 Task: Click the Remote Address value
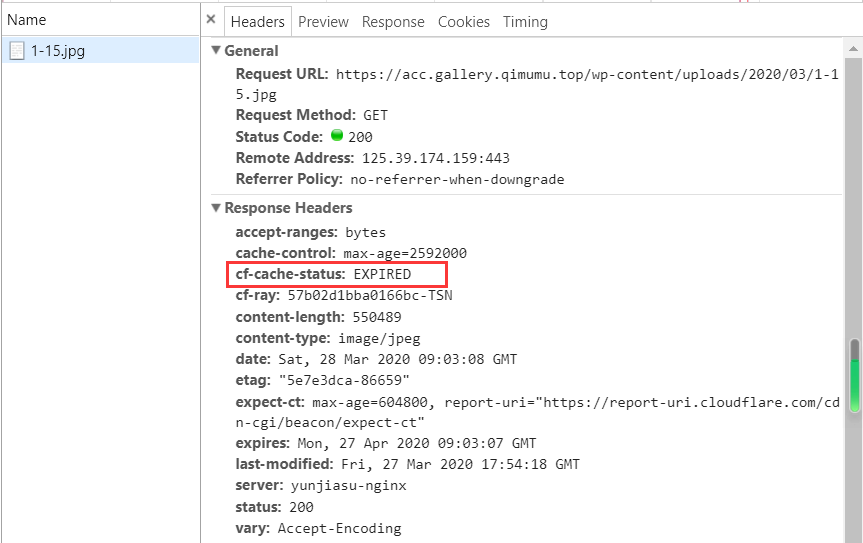click(435, 158)
